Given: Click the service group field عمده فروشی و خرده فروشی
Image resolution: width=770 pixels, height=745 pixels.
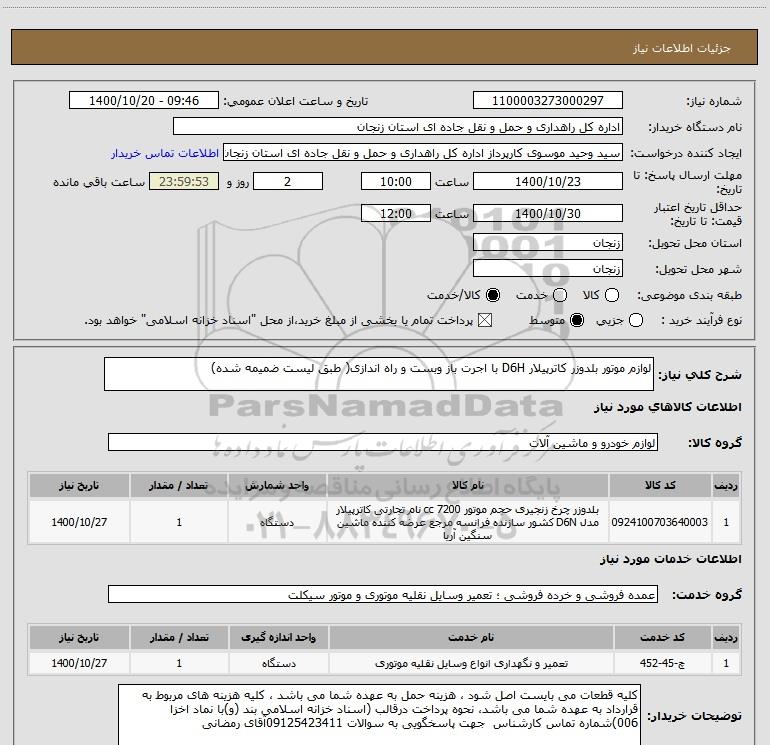Looking at the screenshot, I should pyautogui.click(x=383, y=595).
